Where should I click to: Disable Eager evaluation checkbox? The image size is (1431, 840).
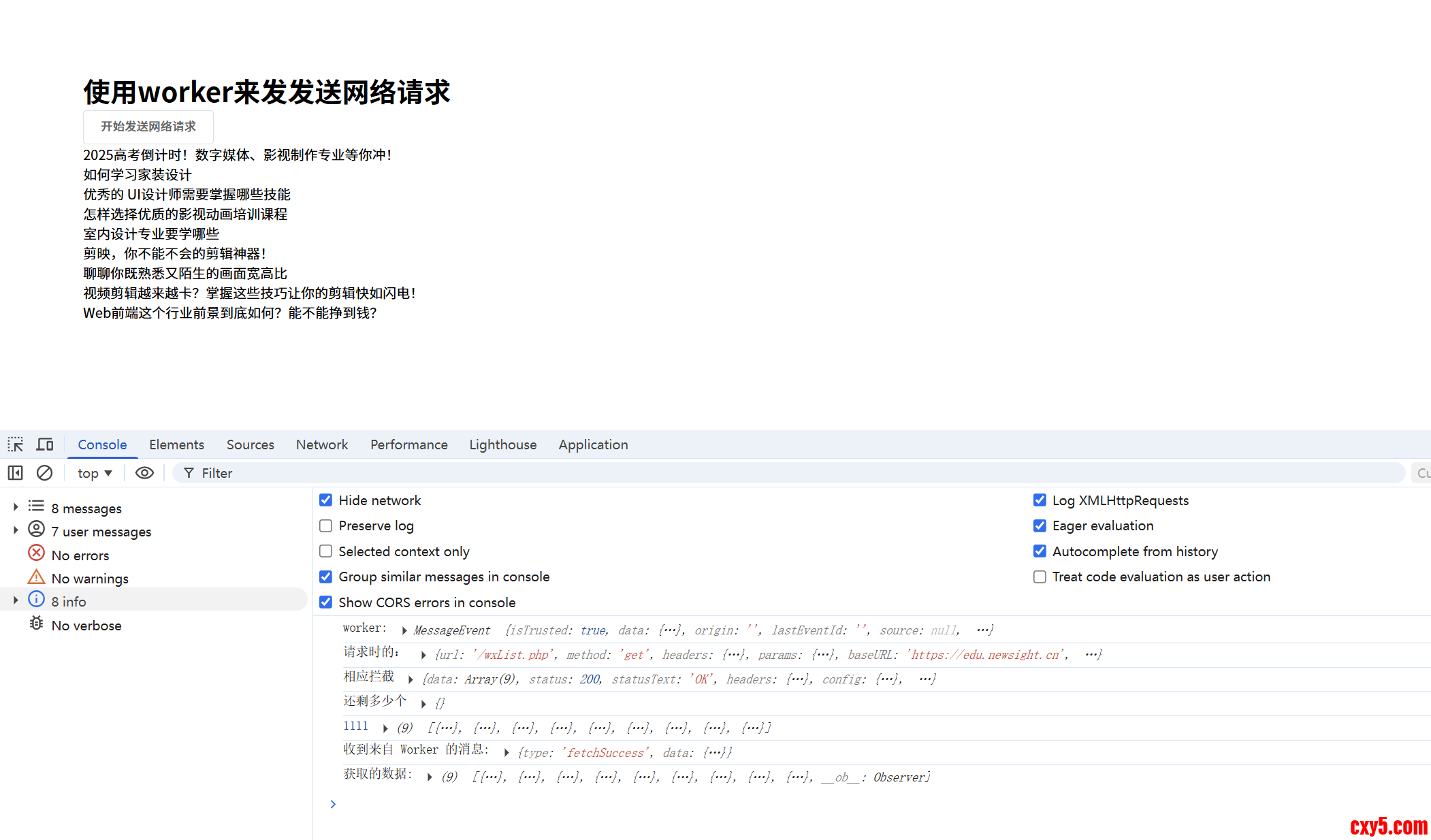(x=1040, y=526)
